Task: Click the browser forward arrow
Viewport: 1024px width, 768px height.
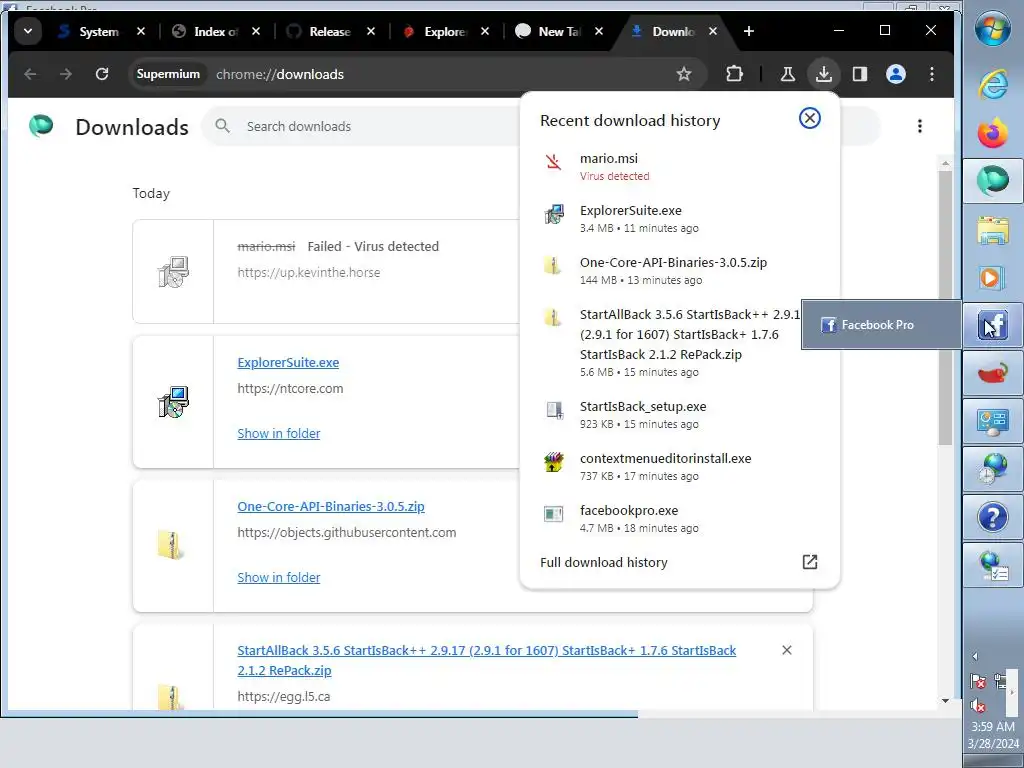Action: (x=66, y=74)
